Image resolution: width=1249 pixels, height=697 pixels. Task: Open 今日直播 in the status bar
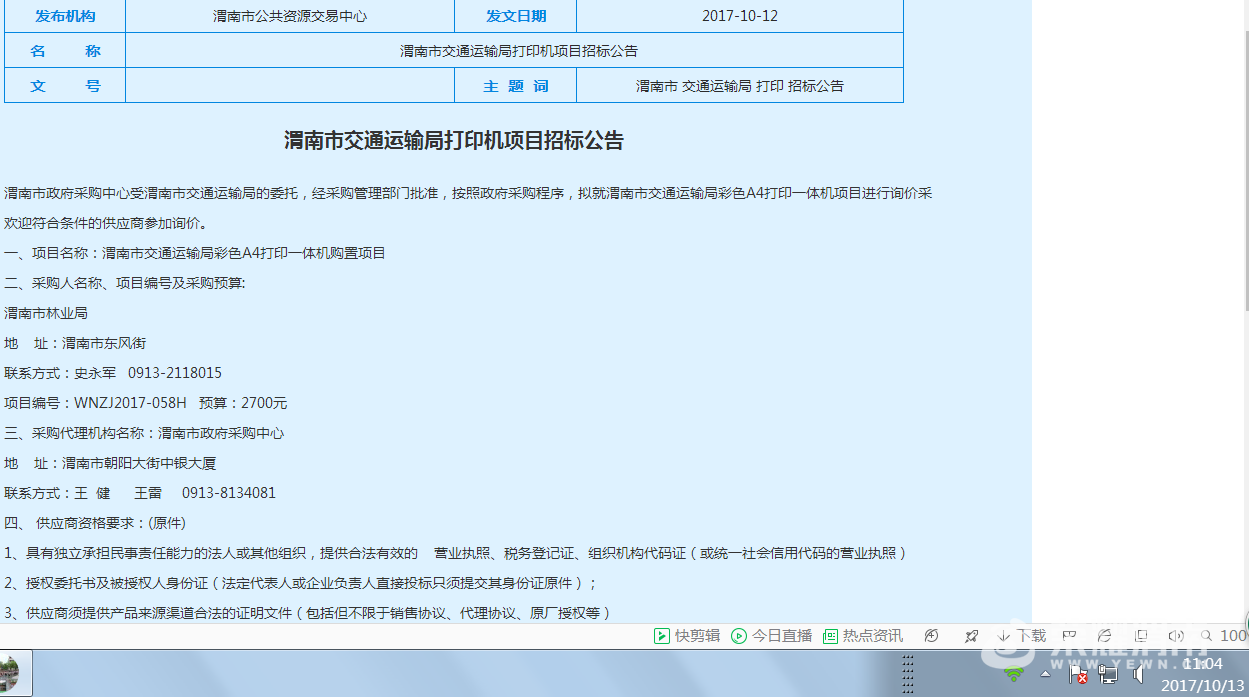tap(771, 636)
